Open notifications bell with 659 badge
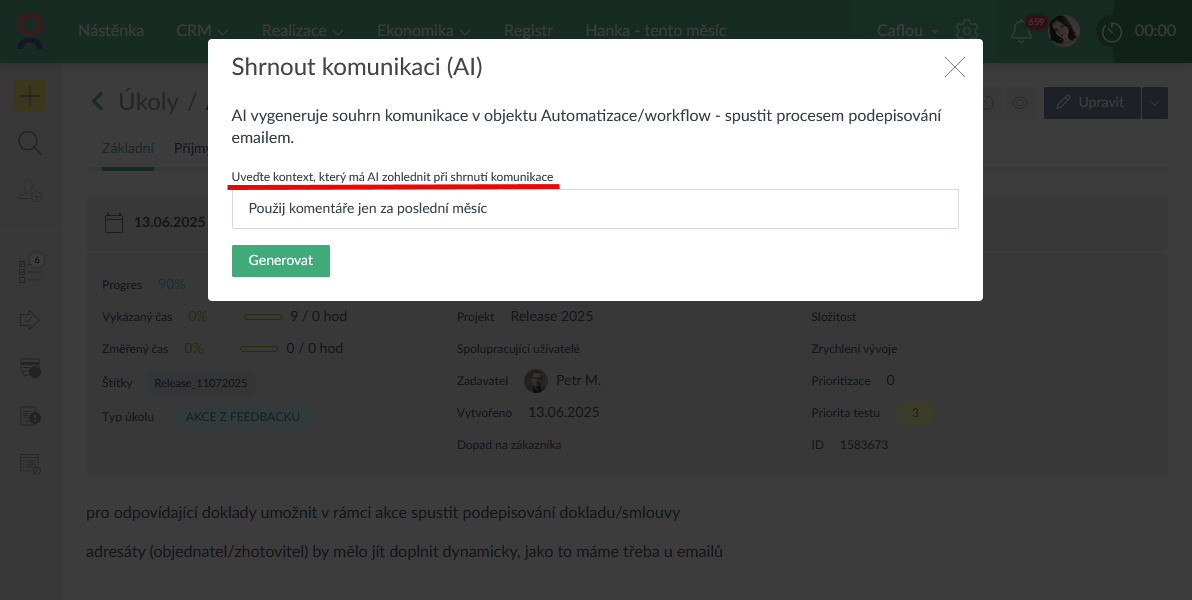This screenshot has height=600, width=1192. pyautogui.click(x=1021, y=31)
